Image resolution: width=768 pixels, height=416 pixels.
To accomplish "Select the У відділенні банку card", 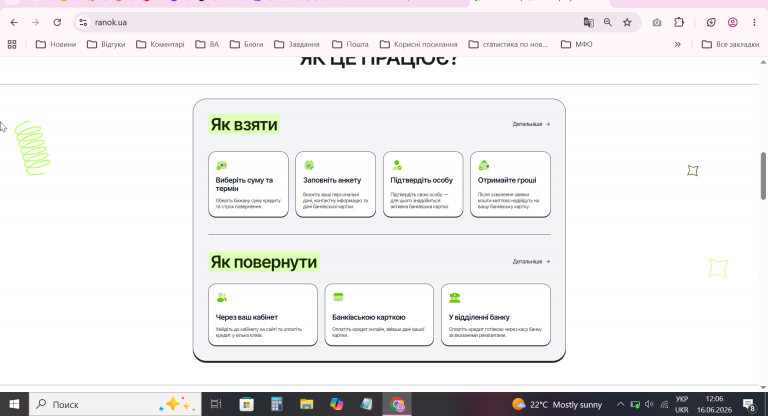I will coord(496,315).
